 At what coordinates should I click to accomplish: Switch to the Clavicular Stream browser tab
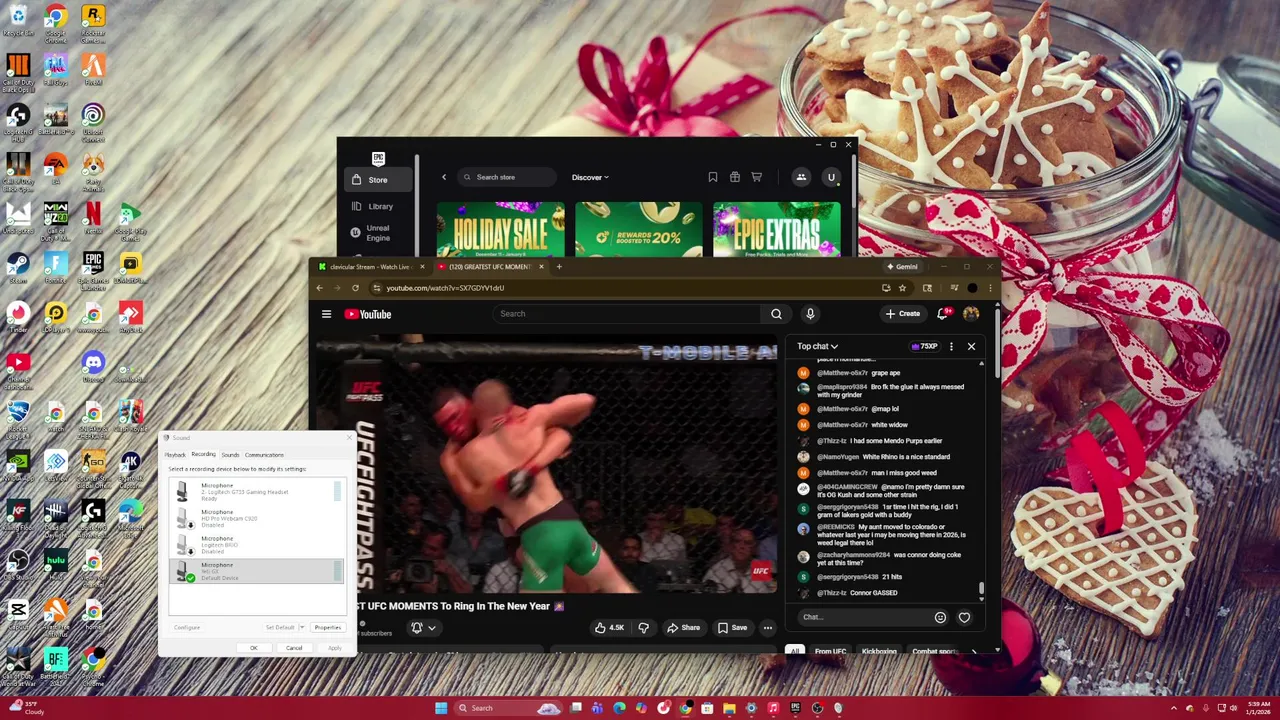369,267
